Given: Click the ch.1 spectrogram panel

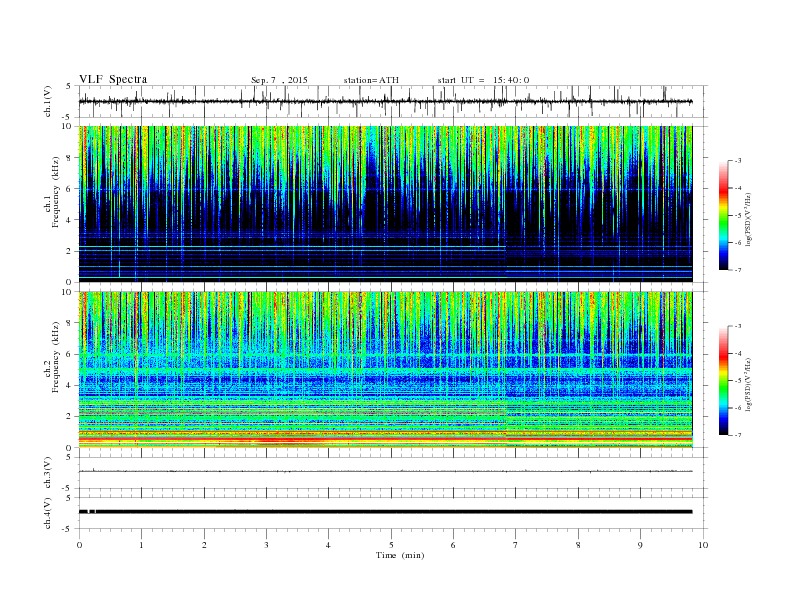Looking at the screenshot, I should point(385,204).
